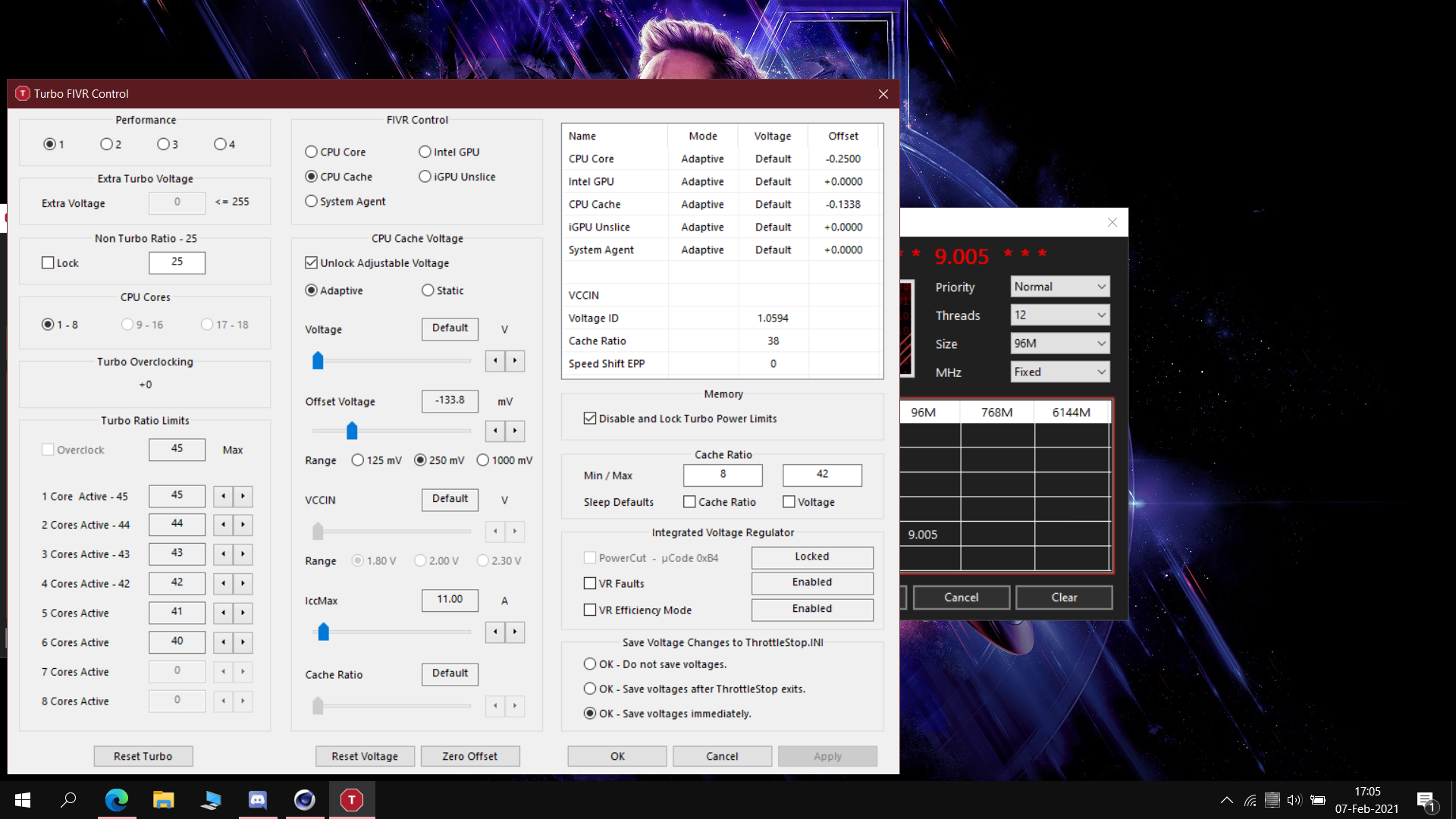Viewport: 1456px width, 819px height.
Task: Open battery status icon in tray
Action: click(1318, 800)
